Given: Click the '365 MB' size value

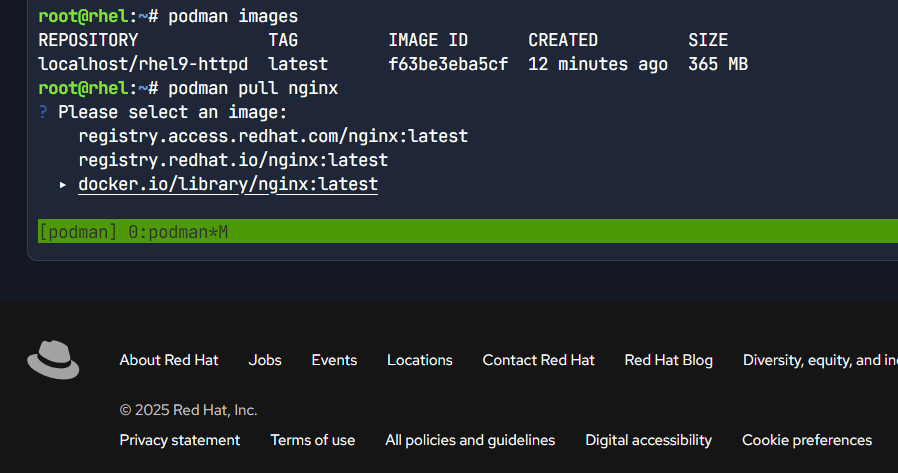Looking at the screenshot, I should tap(718, 64).
